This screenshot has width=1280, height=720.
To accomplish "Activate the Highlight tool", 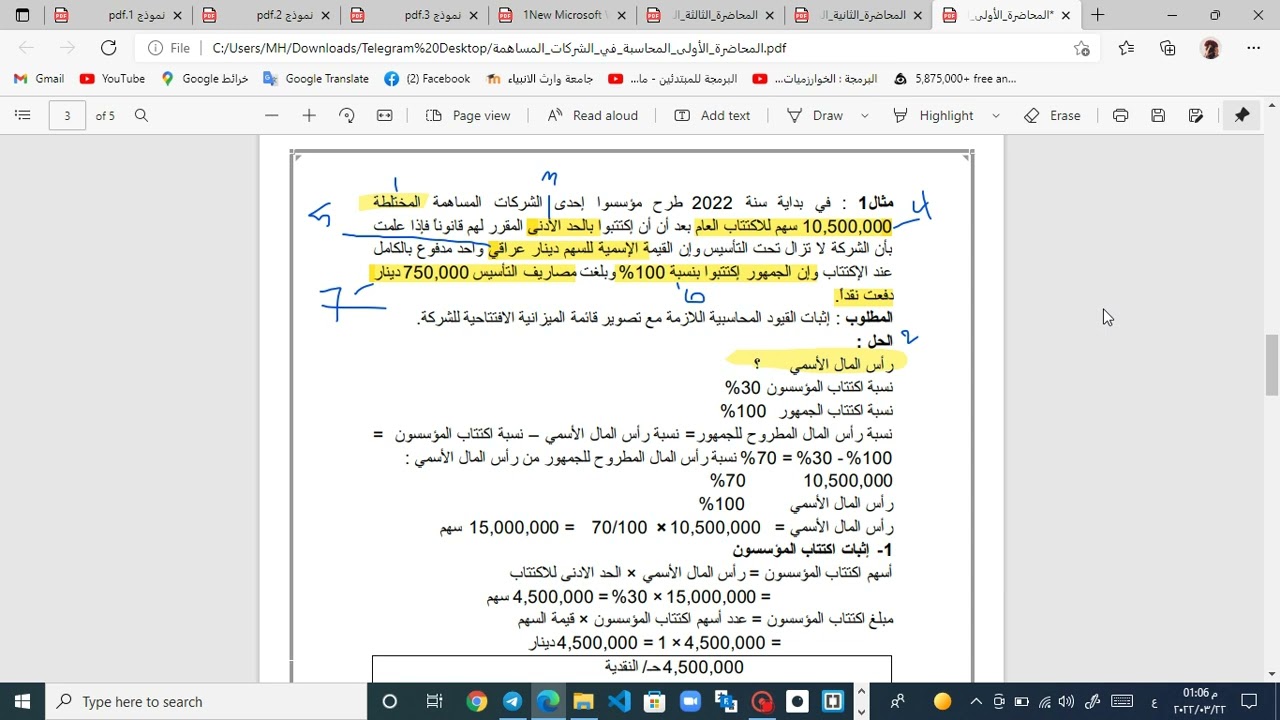I will (x=934, y=116).
